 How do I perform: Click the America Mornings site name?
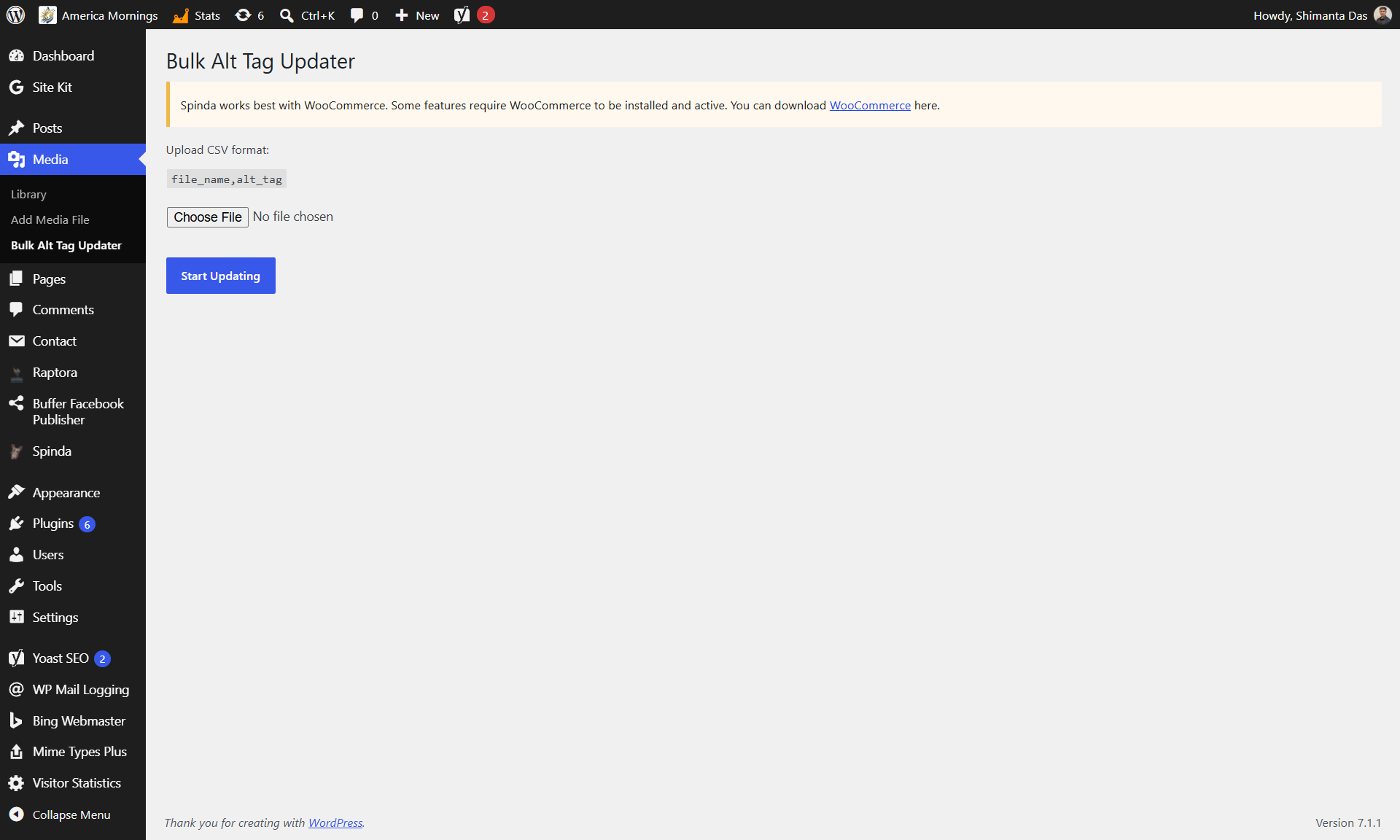click(x=109, y=15)
